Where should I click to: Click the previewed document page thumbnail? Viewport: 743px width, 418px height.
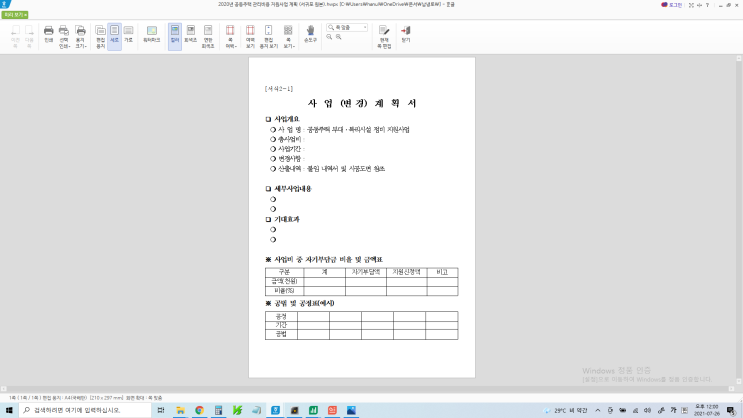[x=362, y=218]
